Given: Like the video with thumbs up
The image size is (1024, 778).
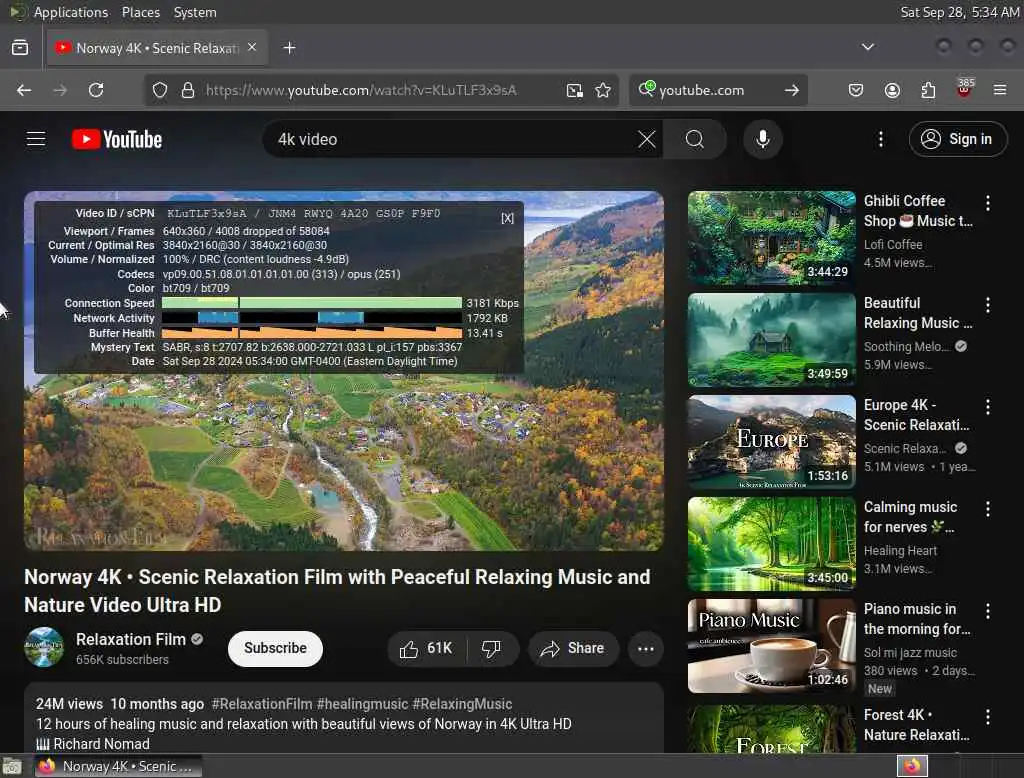Looking at the screenshot, I should click(427, 649).
